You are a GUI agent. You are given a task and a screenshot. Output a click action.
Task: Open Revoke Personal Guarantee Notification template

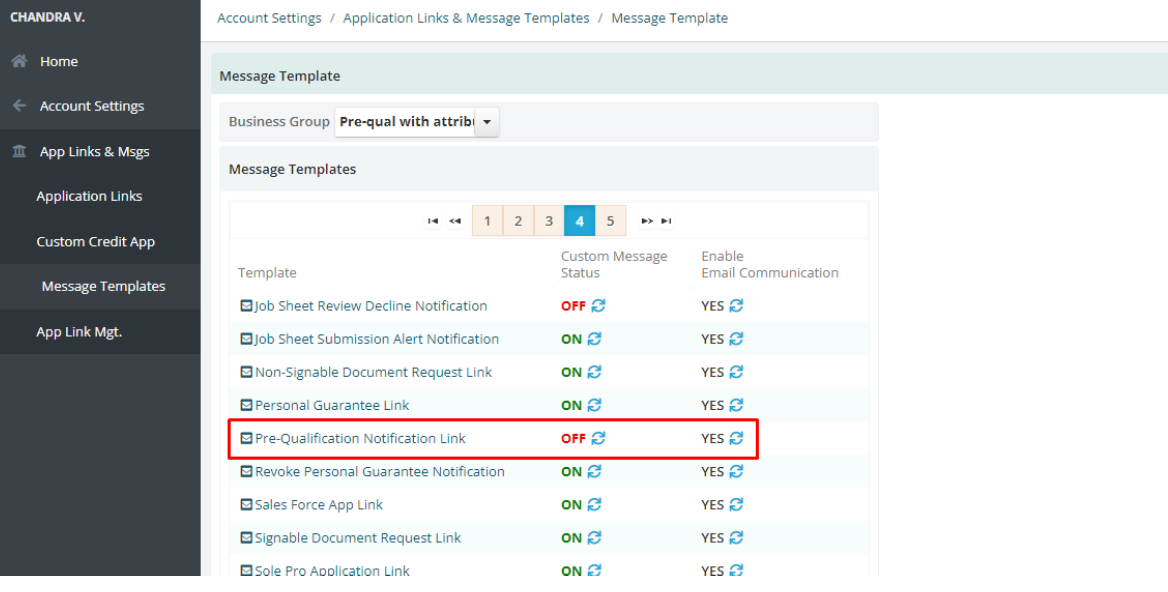pyautogui.click(x=380, y=471)
